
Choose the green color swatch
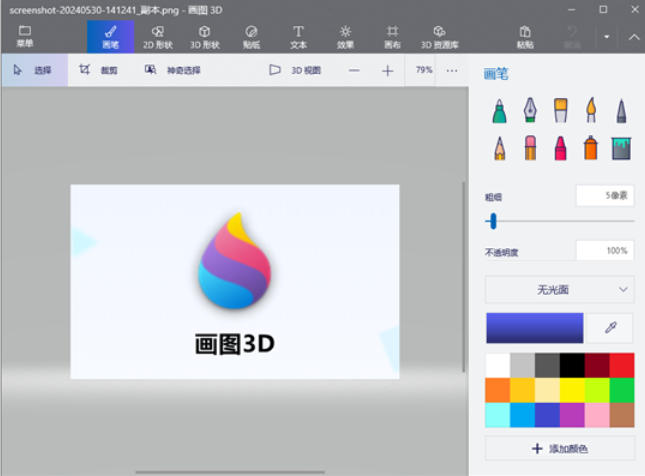[x=622, y=390]
